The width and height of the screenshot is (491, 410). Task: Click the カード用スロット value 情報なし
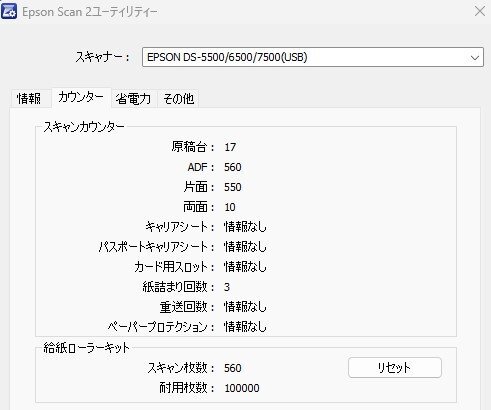245,267
